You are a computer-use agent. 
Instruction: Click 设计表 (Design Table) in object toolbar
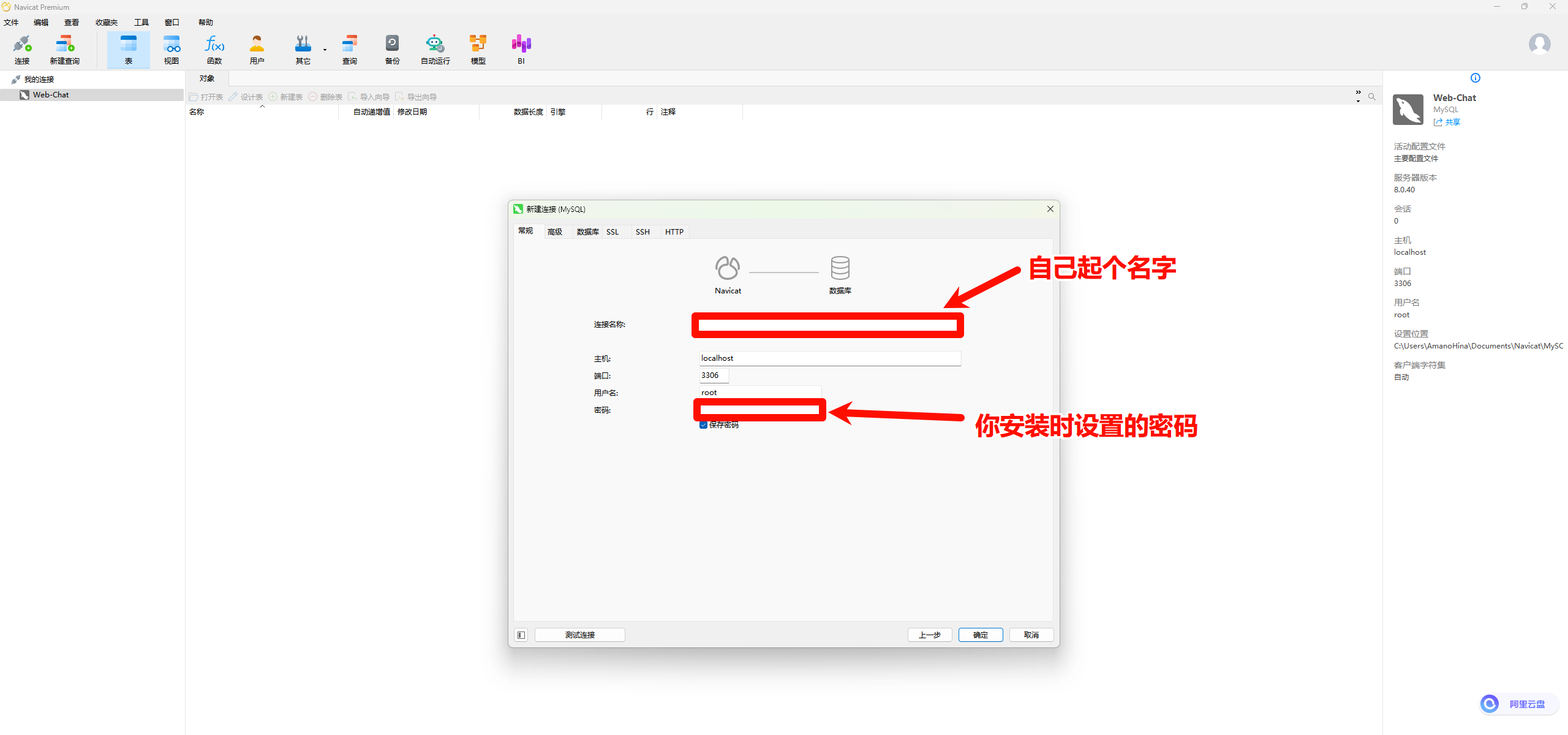coord(246,97)
